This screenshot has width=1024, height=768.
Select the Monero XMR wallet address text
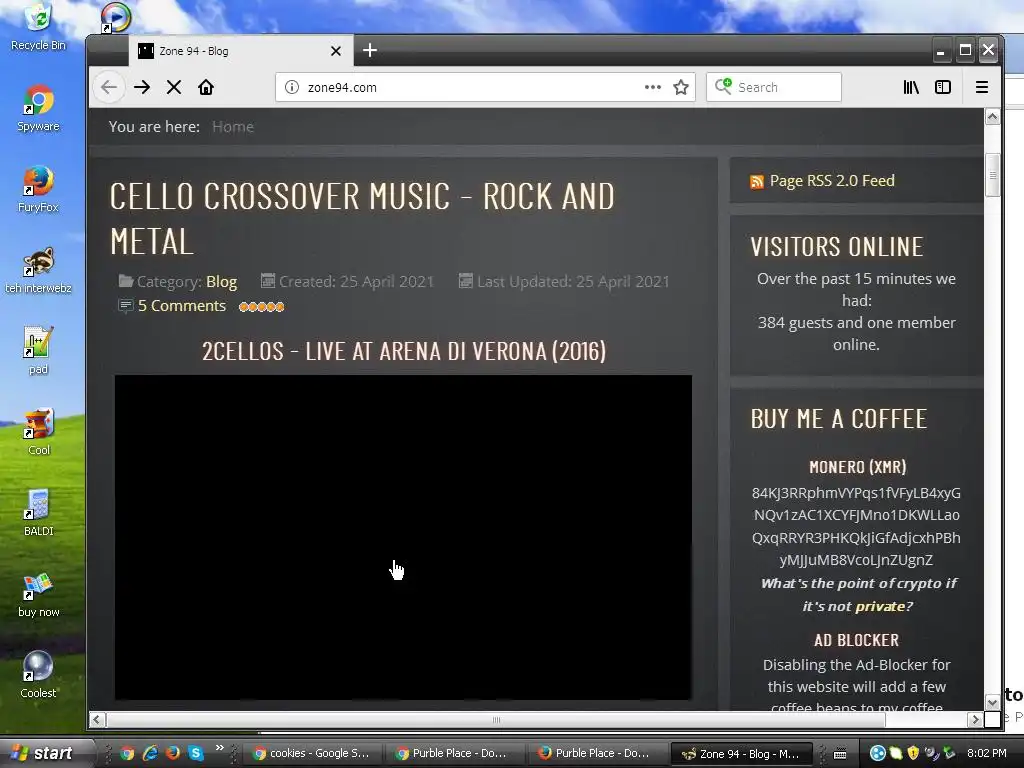pos(856,526)
